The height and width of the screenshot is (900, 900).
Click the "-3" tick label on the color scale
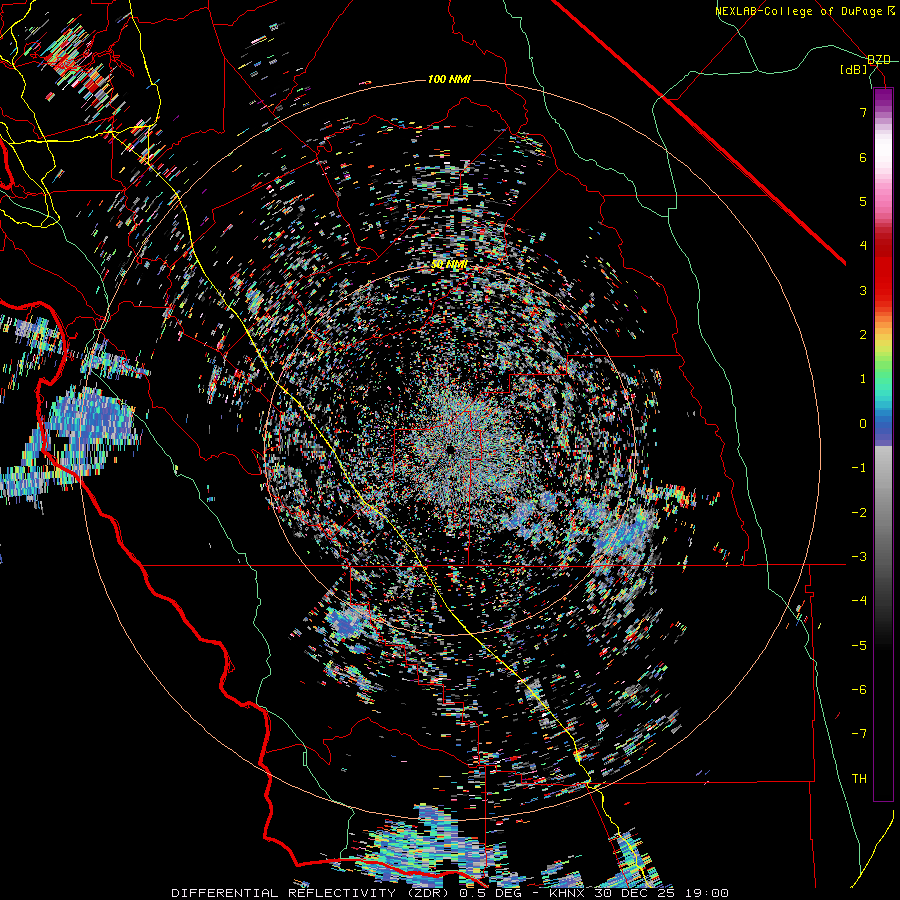859,557
